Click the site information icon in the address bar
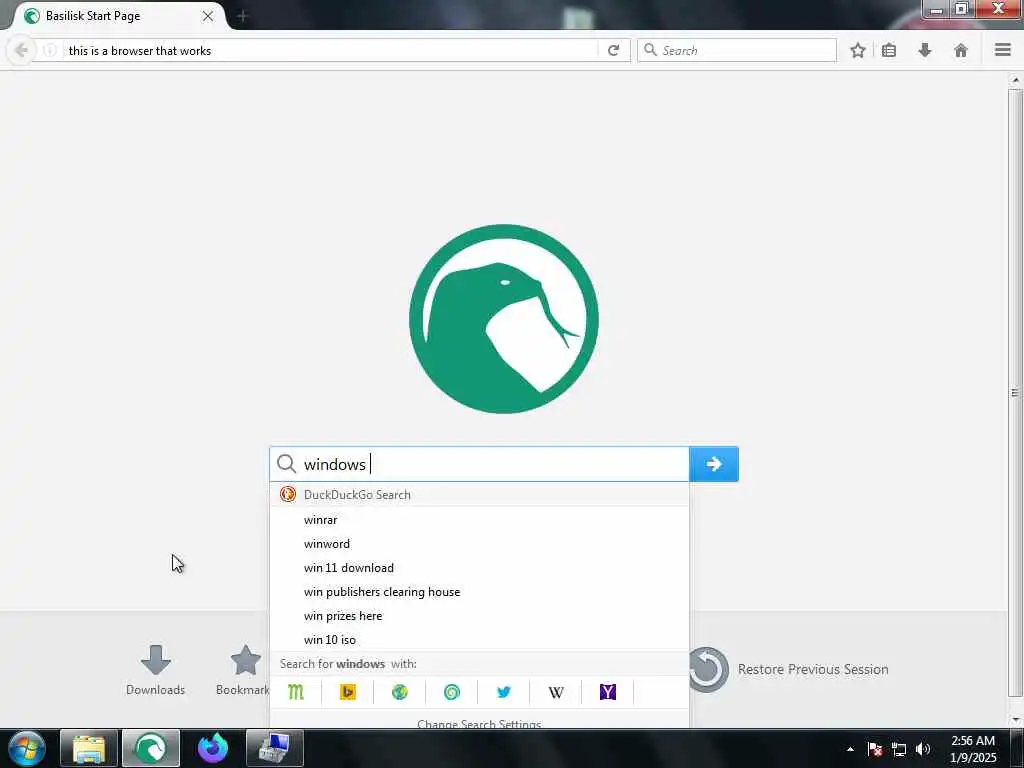 [x=50, y=50]
